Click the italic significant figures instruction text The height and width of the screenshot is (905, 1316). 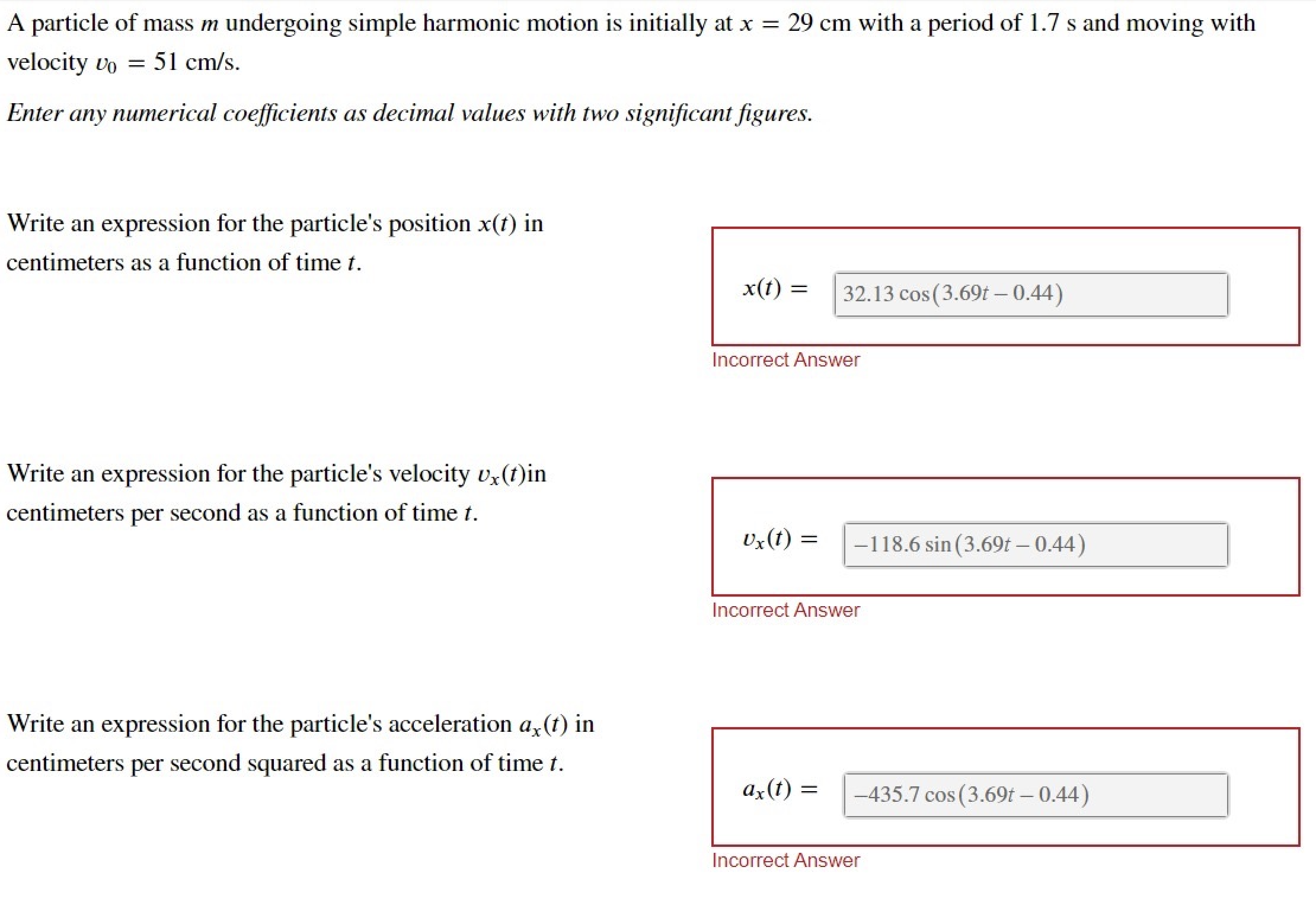[x=409, y=113]
